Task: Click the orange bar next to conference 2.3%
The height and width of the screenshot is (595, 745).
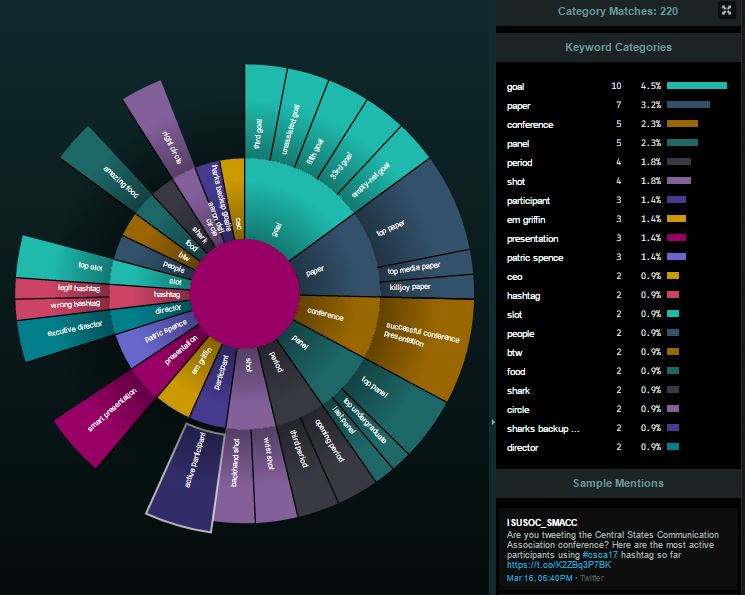Action: coord(682,124)
